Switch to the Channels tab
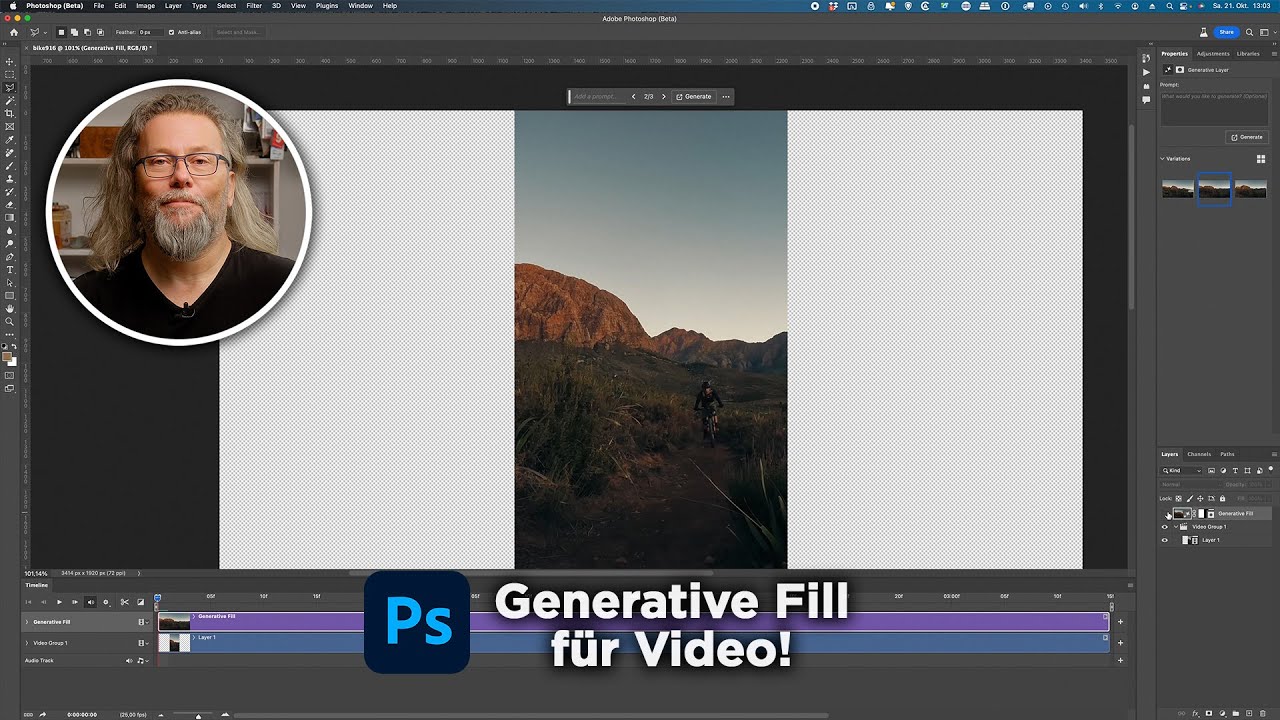The height and width of the screenshot is (720, 1280). 1199,454
